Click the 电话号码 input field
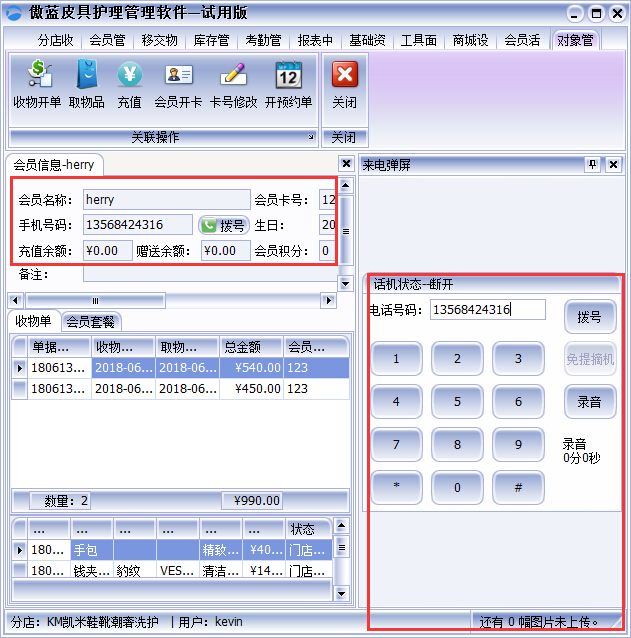Screen dimensions: 631x638 488,310
